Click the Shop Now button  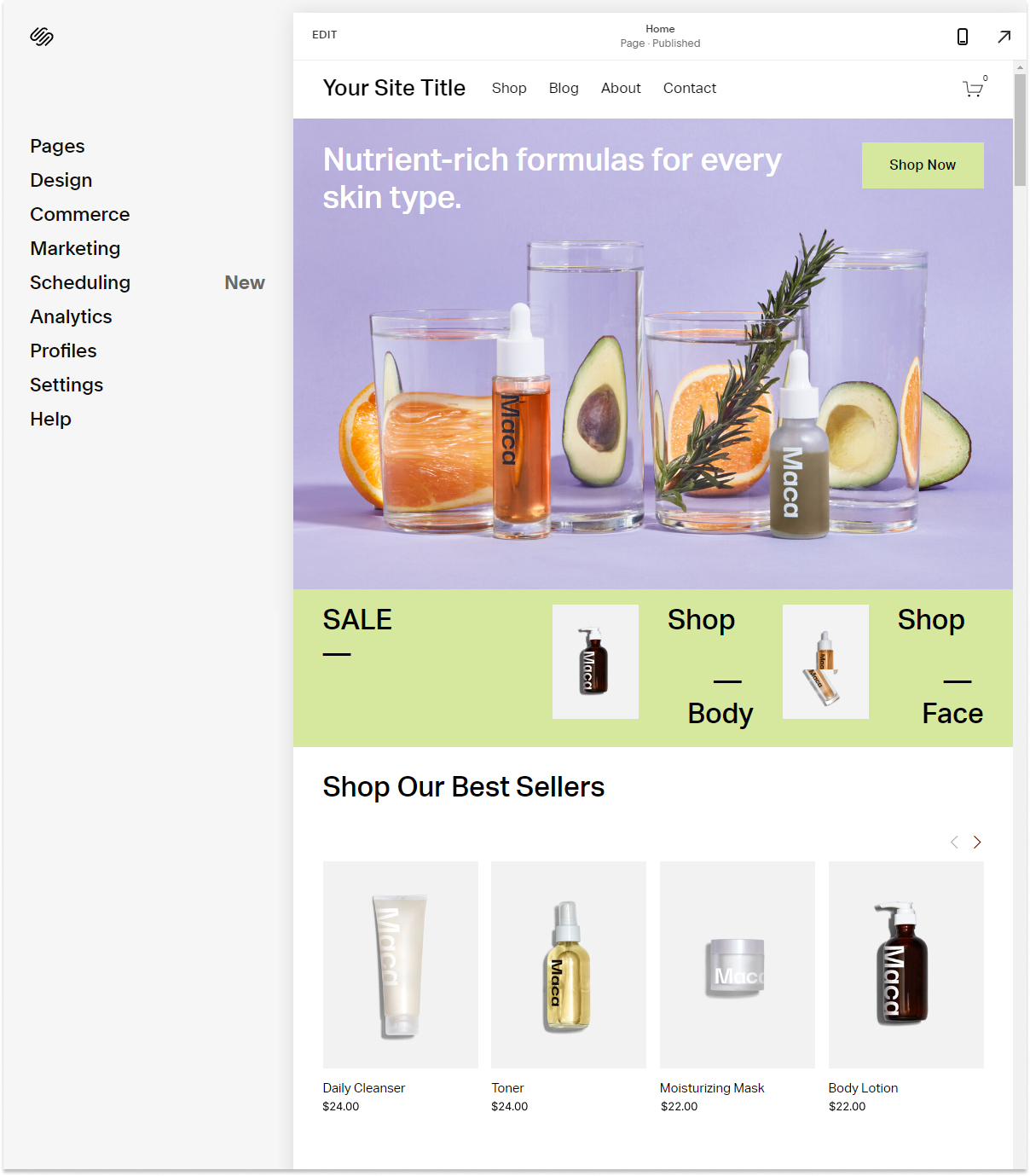pos(923,165)
